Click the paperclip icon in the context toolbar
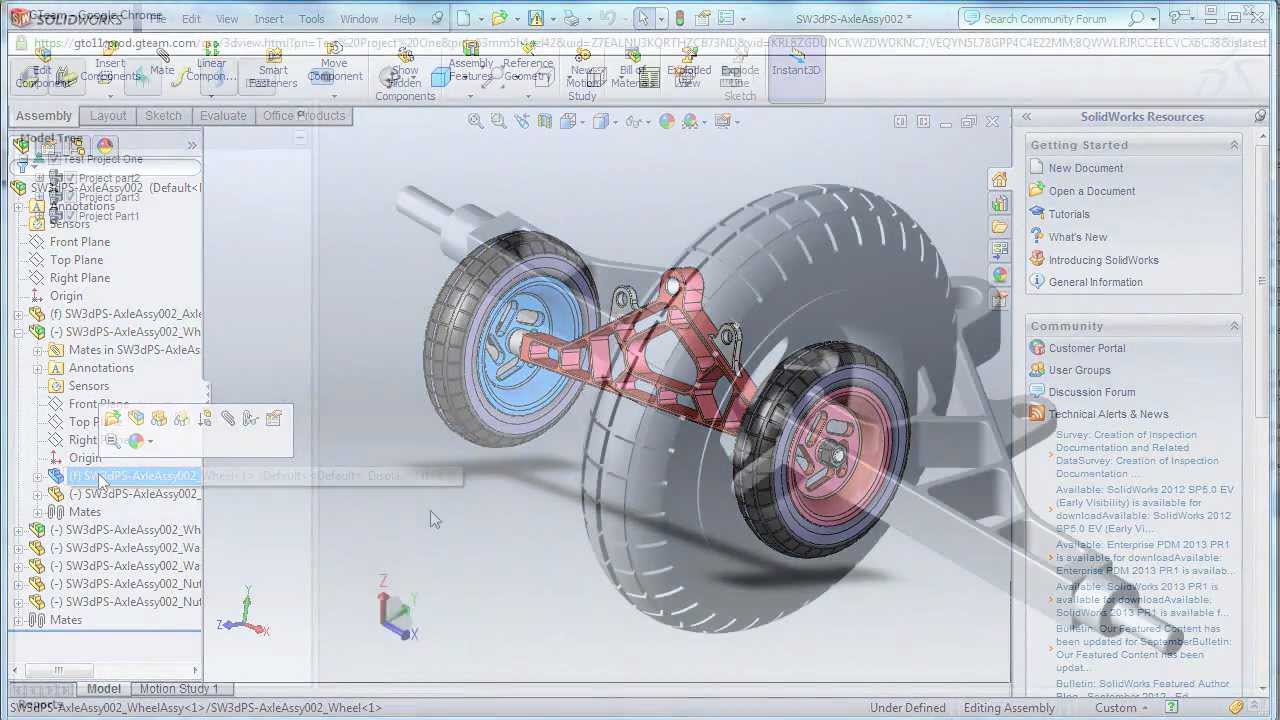1280x720 pixels. [x=228, y=418]
